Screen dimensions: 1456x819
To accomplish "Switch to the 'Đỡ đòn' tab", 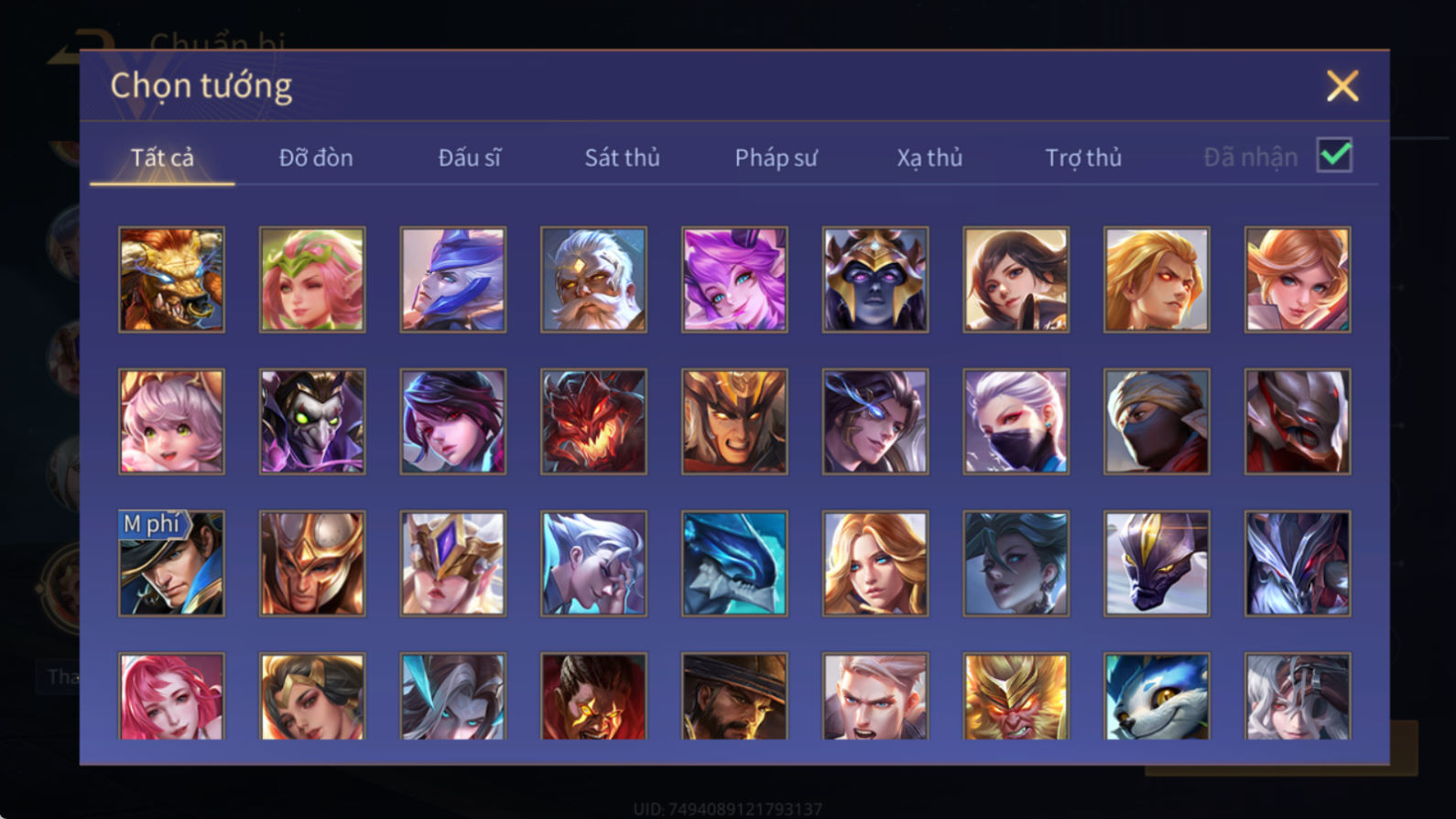I will coord(316,158).
